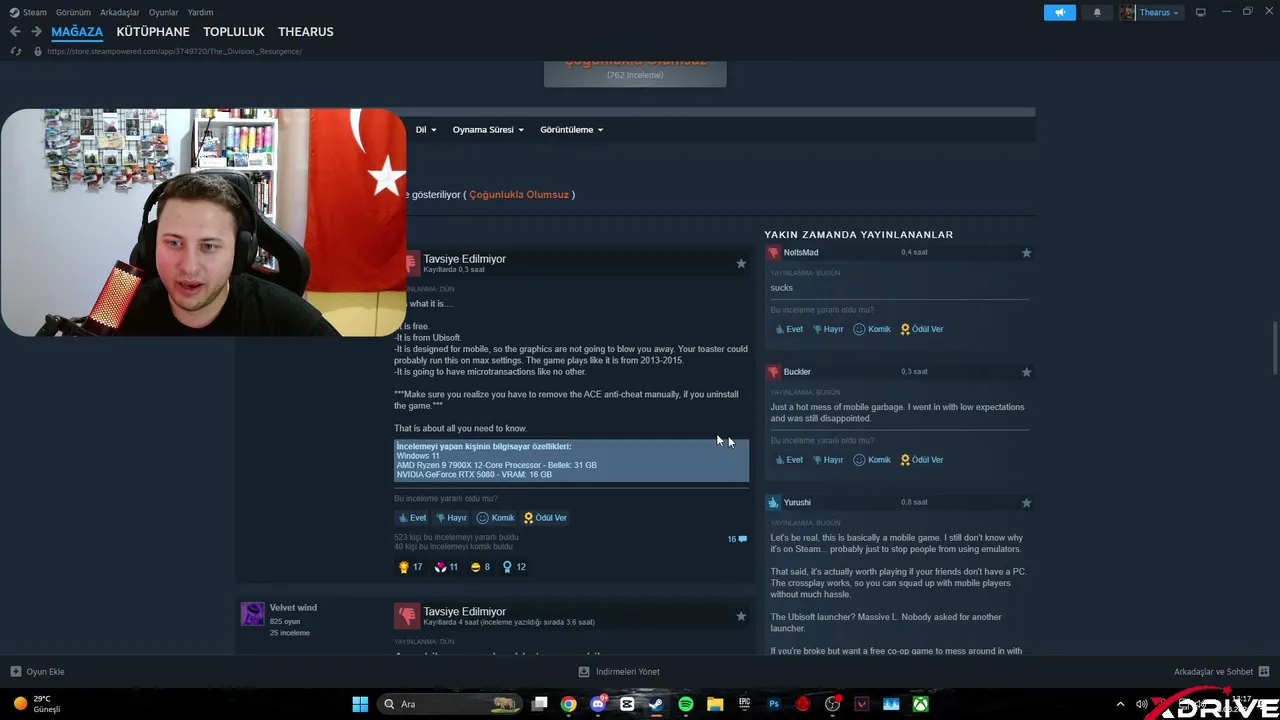Open the THEARUS profile tab
1280x720 pixels.
306,32
